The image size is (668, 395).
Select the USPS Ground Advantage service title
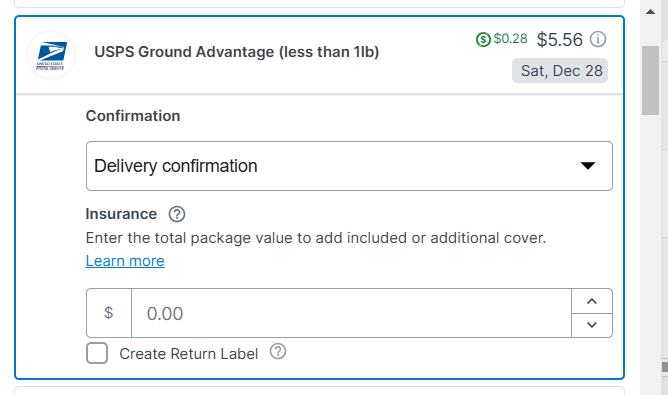237,52
